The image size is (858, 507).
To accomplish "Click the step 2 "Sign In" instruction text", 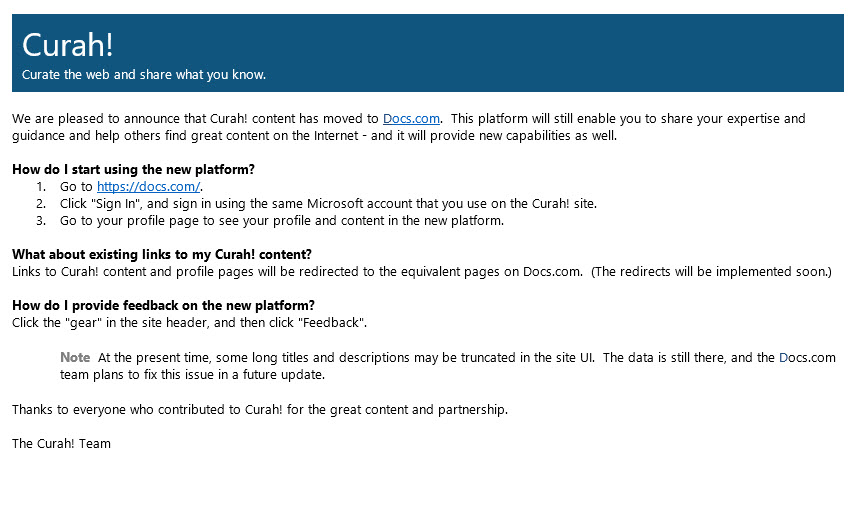I will point(328,204).
